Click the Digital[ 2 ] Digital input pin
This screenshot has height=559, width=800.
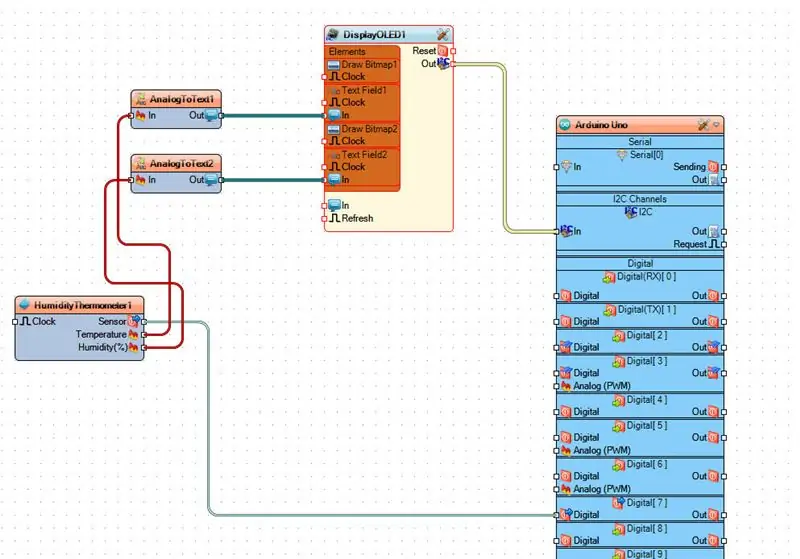556,348
